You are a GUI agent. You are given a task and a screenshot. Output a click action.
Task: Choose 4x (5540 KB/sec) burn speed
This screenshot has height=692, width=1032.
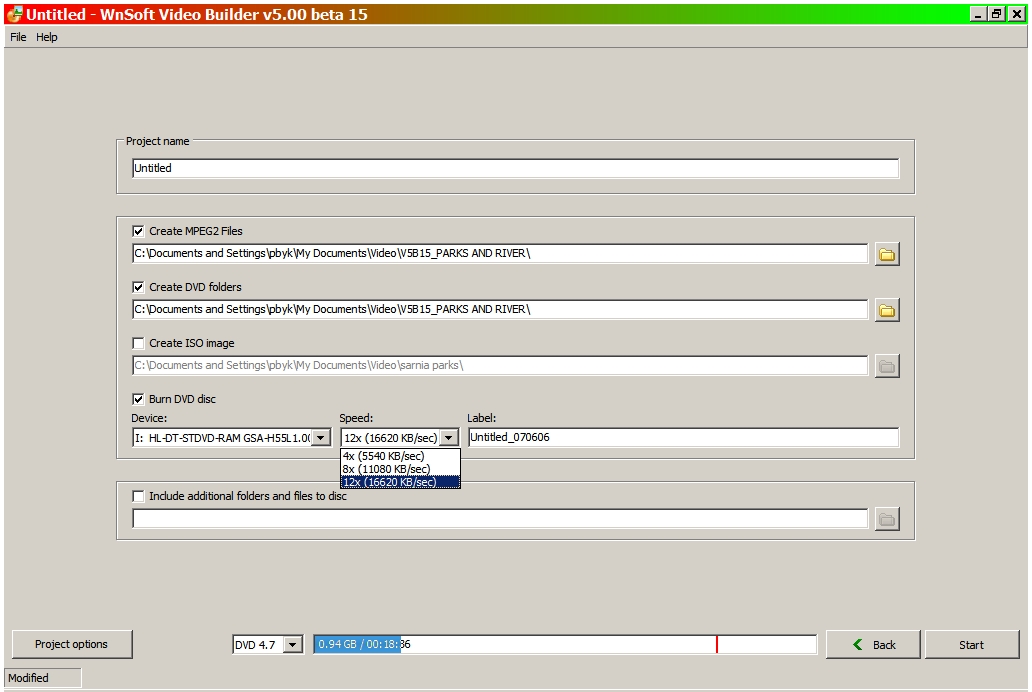[x=400, y=456]
